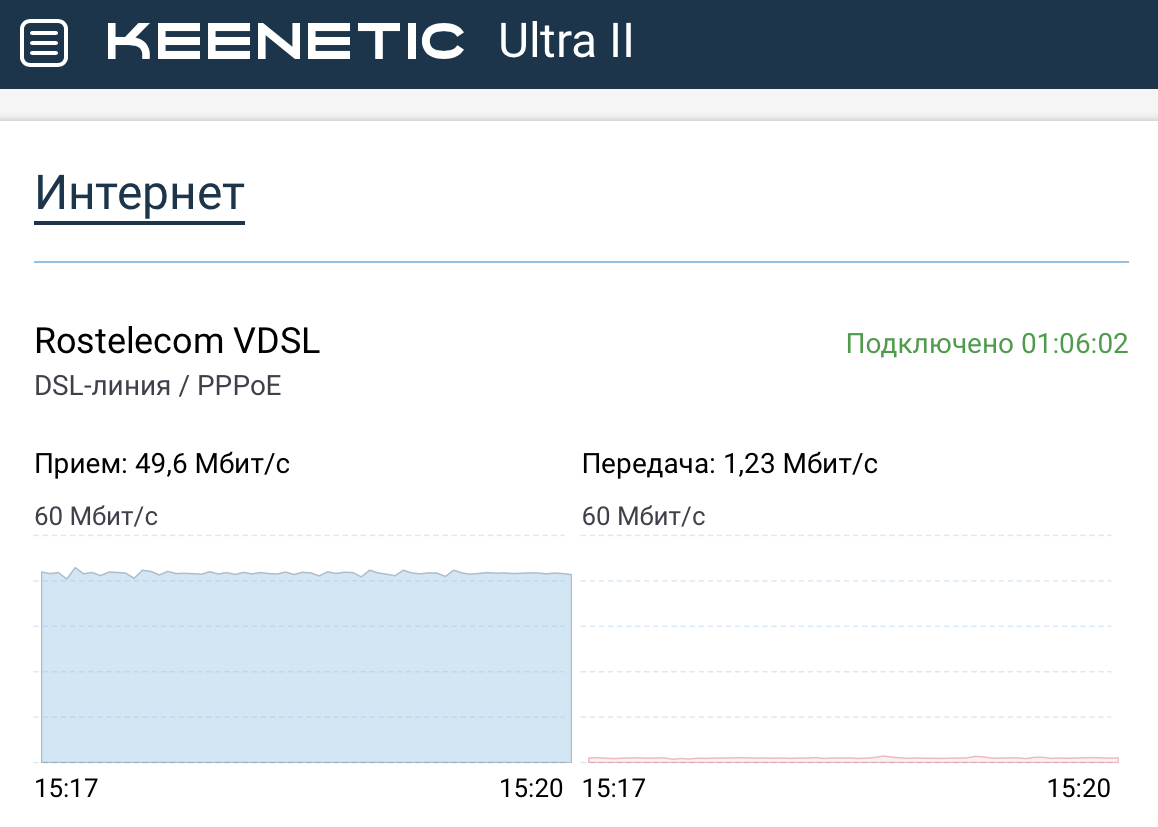
Task: Open the hamburger navigation menu
Action: (42, 42)
